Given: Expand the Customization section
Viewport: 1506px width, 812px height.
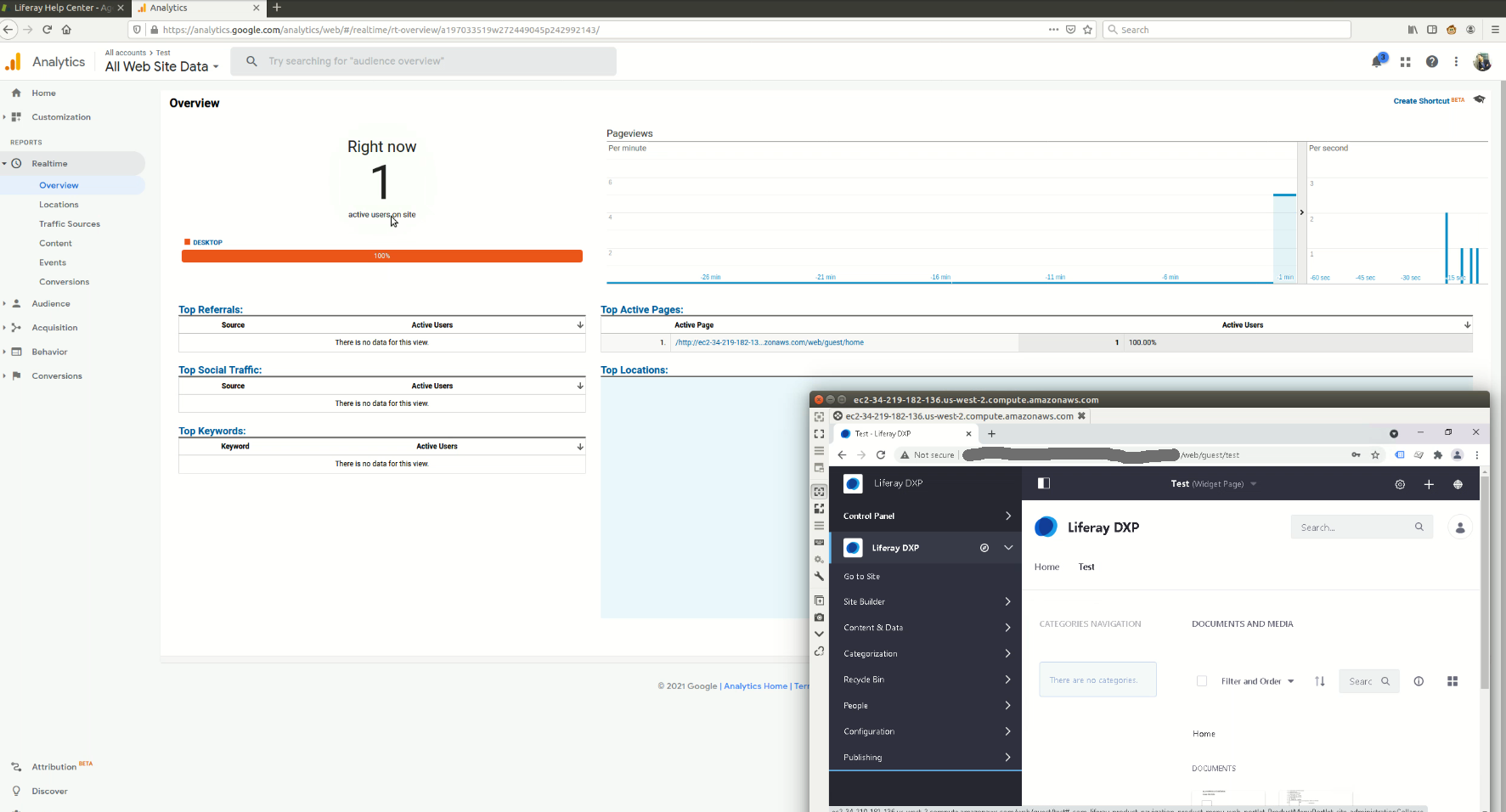Looking at the screenshot, I should click(x=4, y=117).
